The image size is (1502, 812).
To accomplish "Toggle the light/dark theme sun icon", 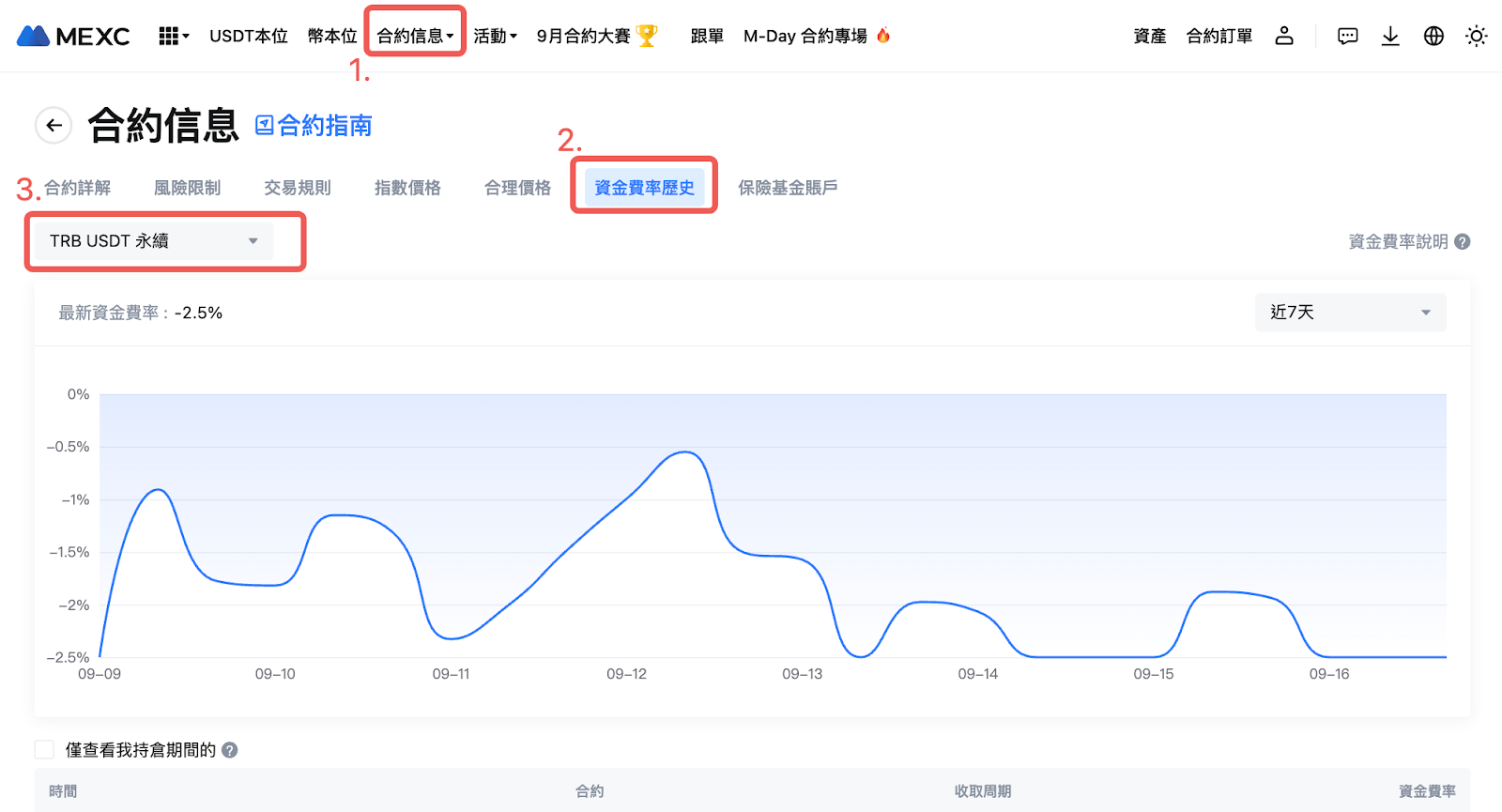I will pos(1476,37).
